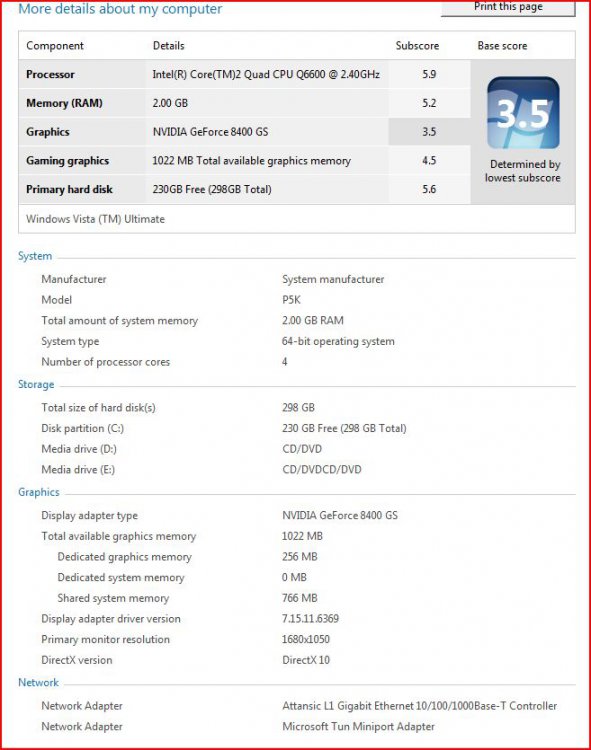The height and width of the screenshot is (750, 591).
Task: Select the Graphics component row
Action: click(244, 132)
